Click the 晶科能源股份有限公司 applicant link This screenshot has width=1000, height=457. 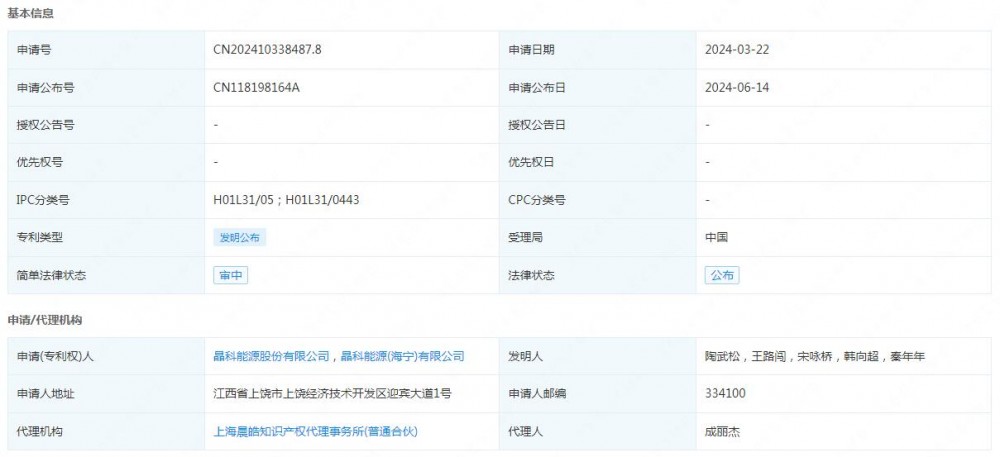271,356
